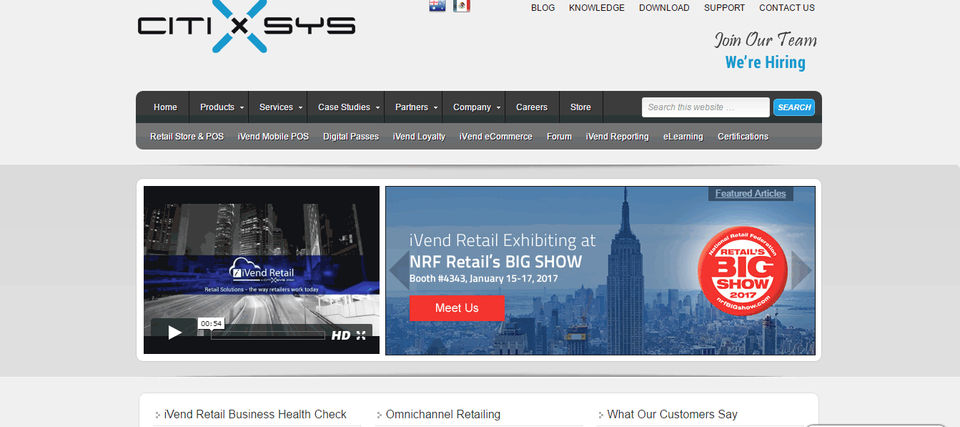Click the Retail's BIG Show 2017 badge
Screen dimensions: 960x427
click(742, 271)
